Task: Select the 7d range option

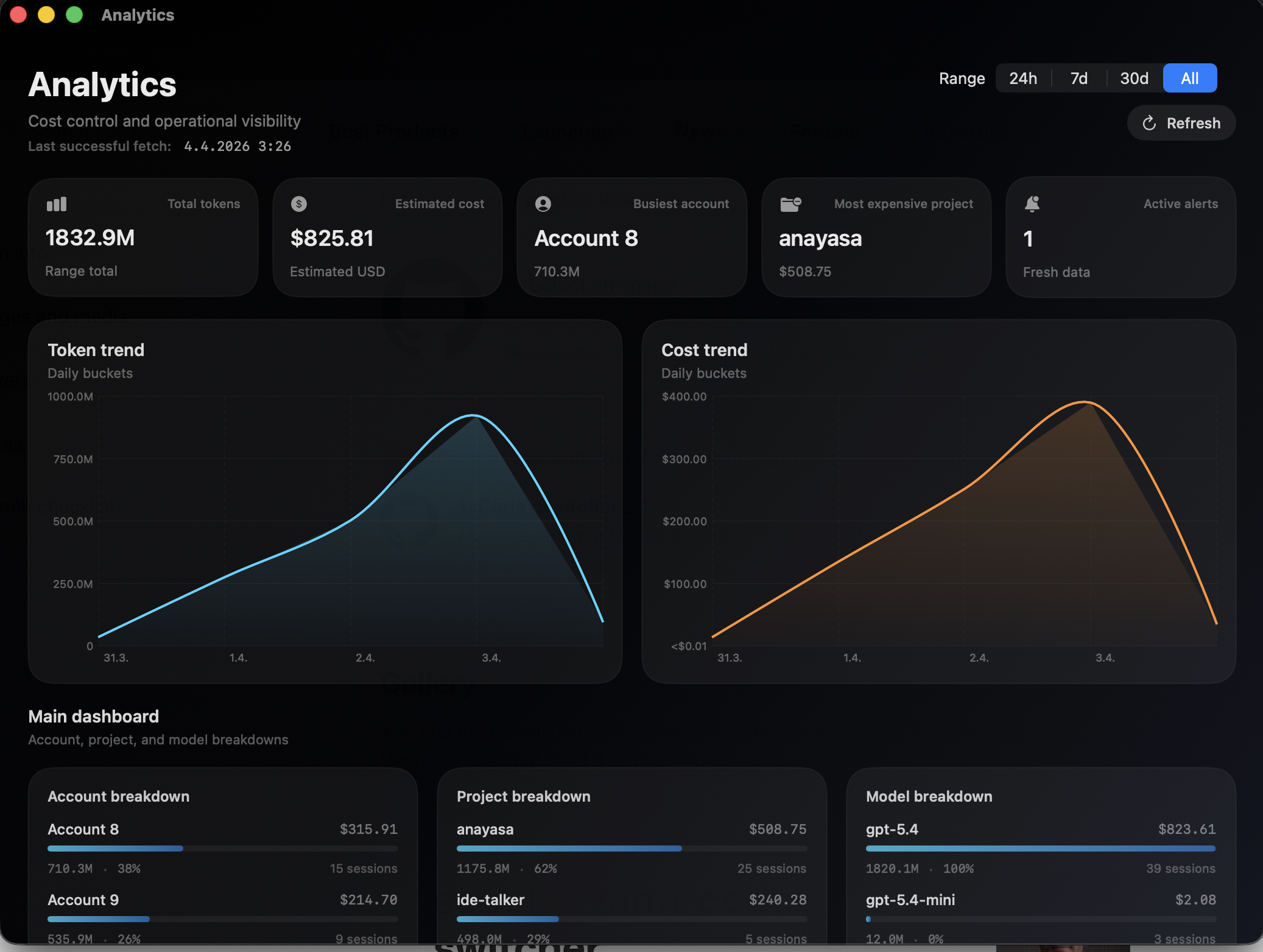Action: [x=1078, y=79]
